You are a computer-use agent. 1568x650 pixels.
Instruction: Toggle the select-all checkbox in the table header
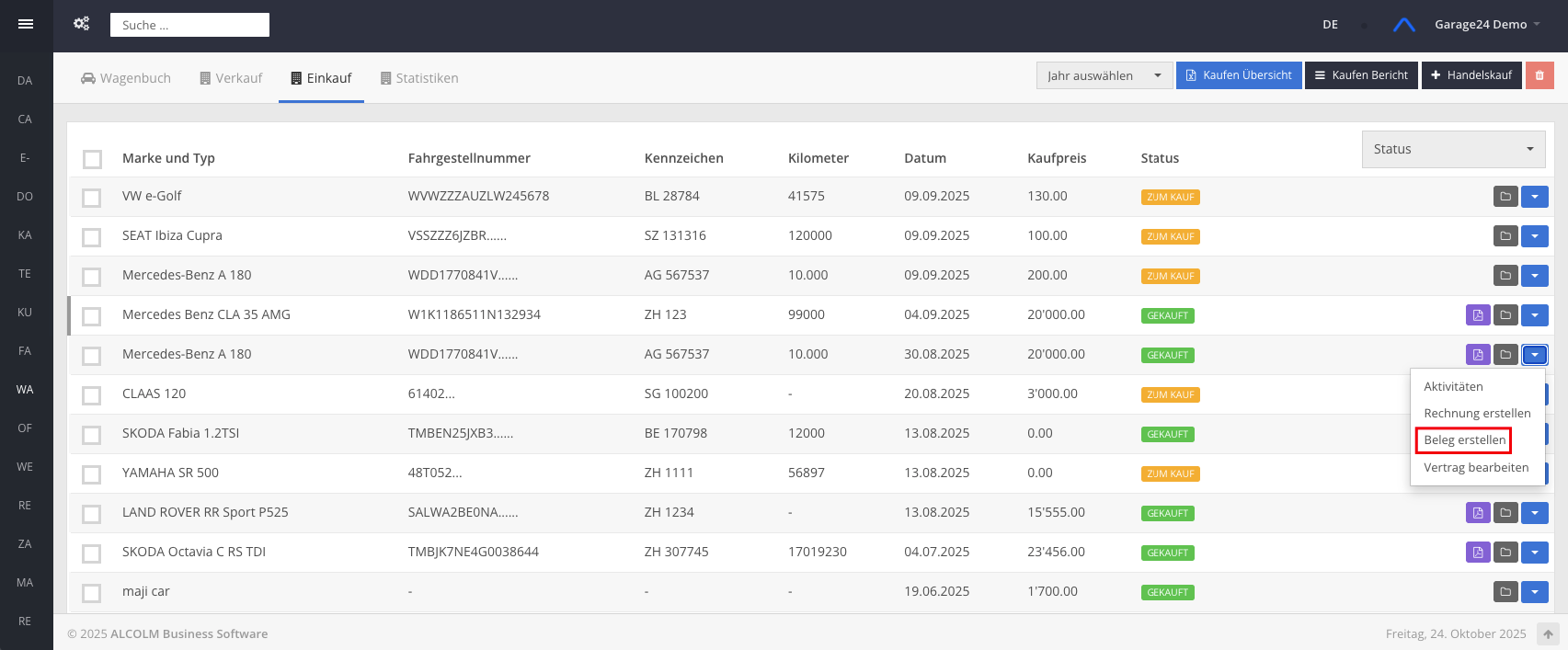(x=92, y=159)
